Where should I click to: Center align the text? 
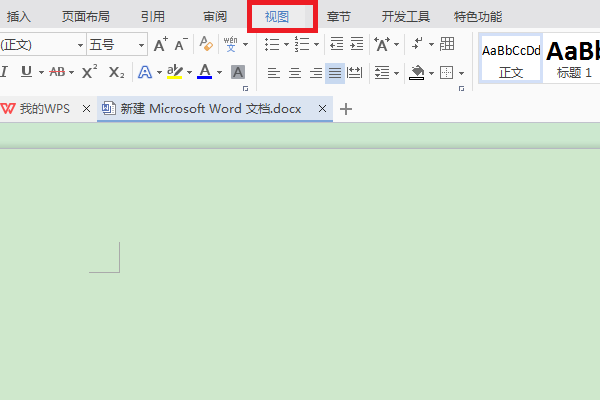(295, 73)
